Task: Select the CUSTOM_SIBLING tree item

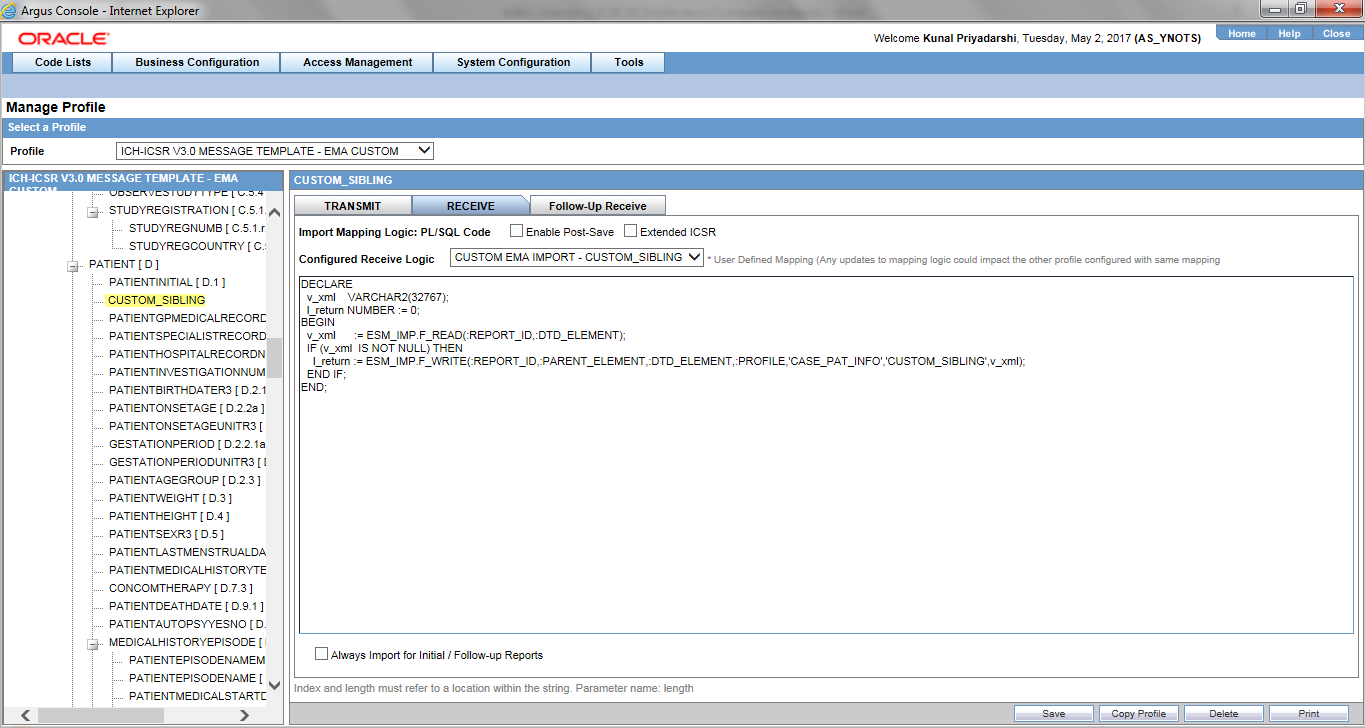Action: pyautogui.click(x=156, y=300)
